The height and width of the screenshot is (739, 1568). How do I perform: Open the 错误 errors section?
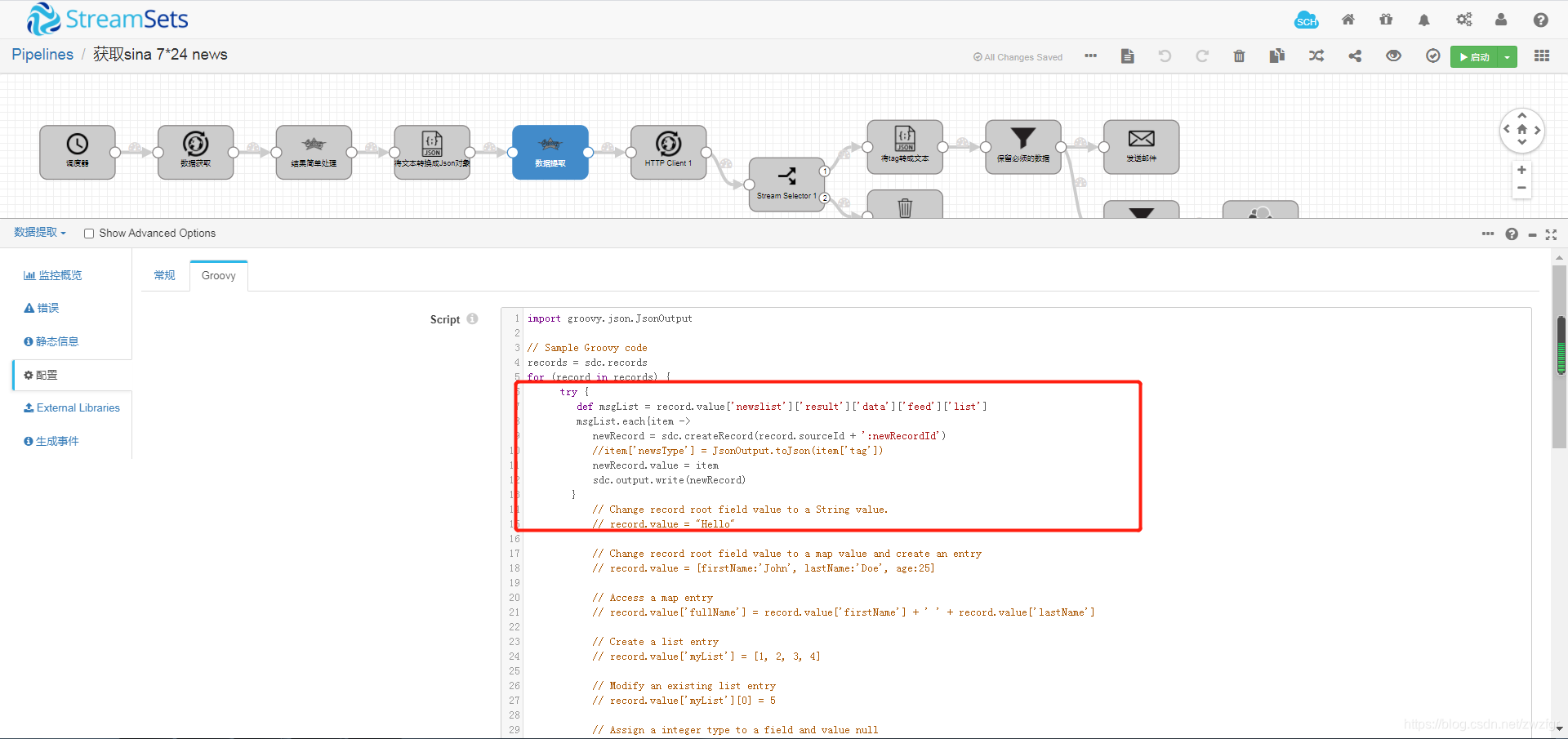(x=42, y=308)
